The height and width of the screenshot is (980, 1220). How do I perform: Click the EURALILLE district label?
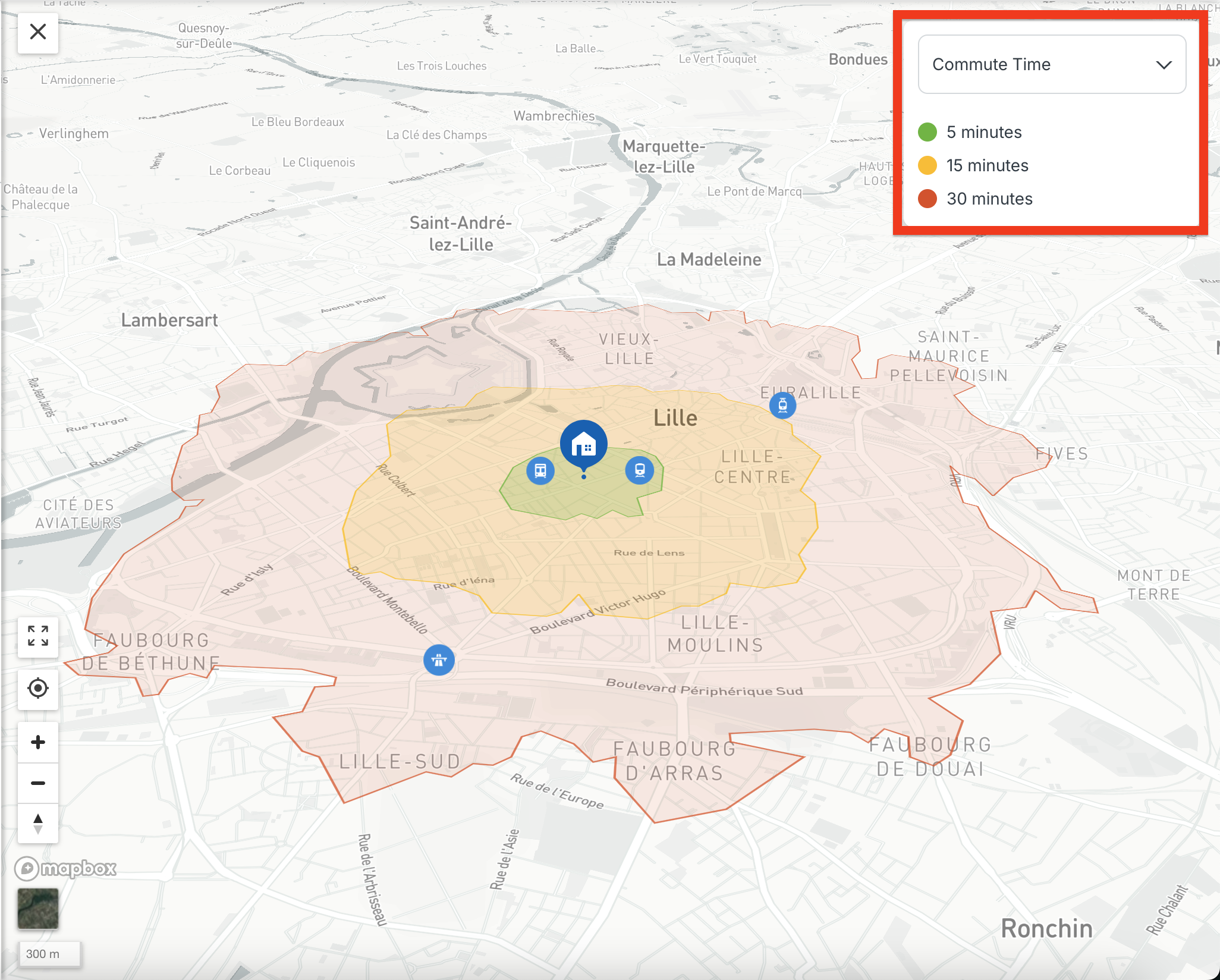[811, 392]
